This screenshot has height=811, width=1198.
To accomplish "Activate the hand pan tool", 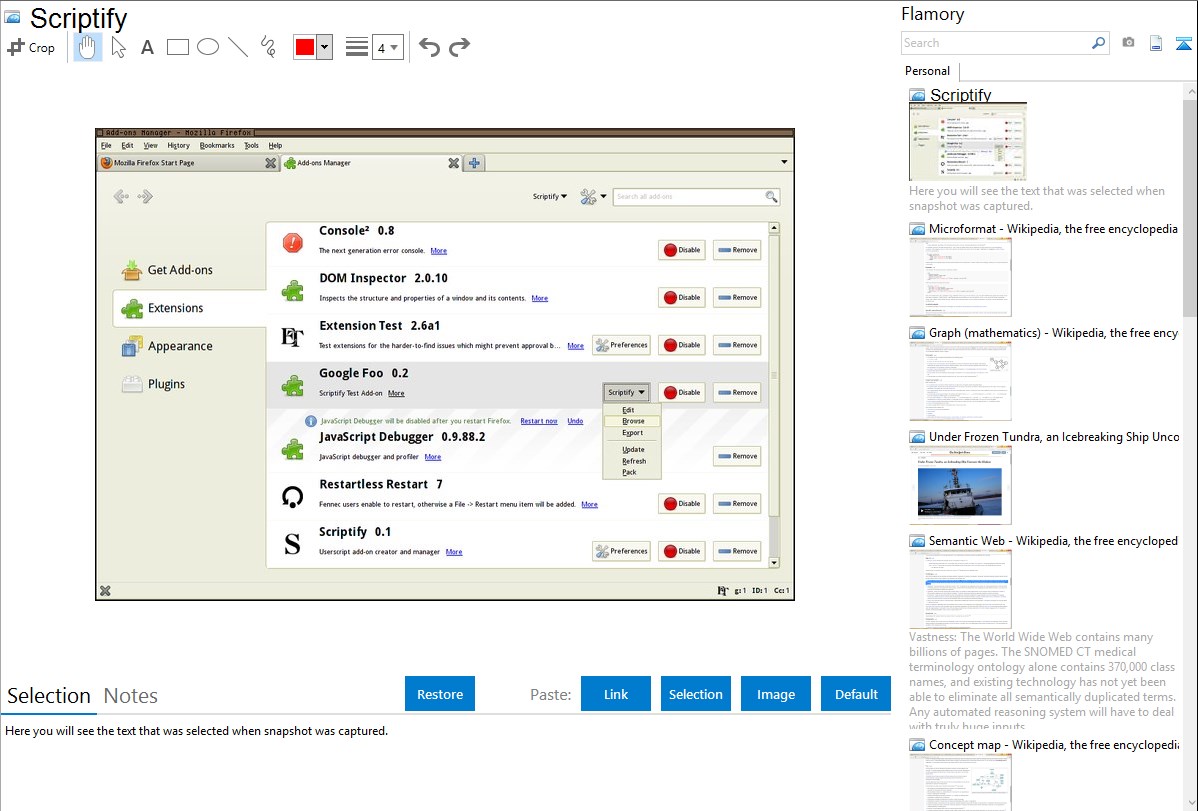I will 88,47.
